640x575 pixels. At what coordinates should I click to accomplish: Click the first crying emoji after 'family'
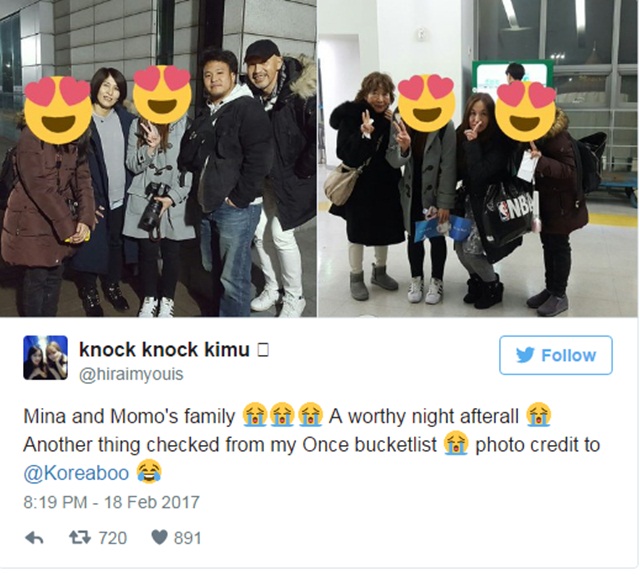pyautogui.click(x=255, y=415)
